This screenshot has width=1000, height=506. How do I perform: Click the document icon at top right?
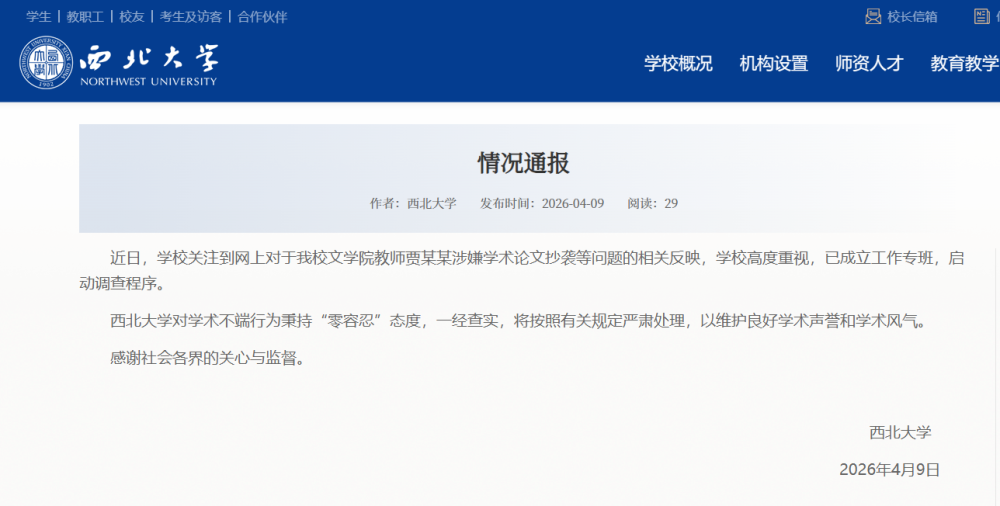tap(982, 16)
